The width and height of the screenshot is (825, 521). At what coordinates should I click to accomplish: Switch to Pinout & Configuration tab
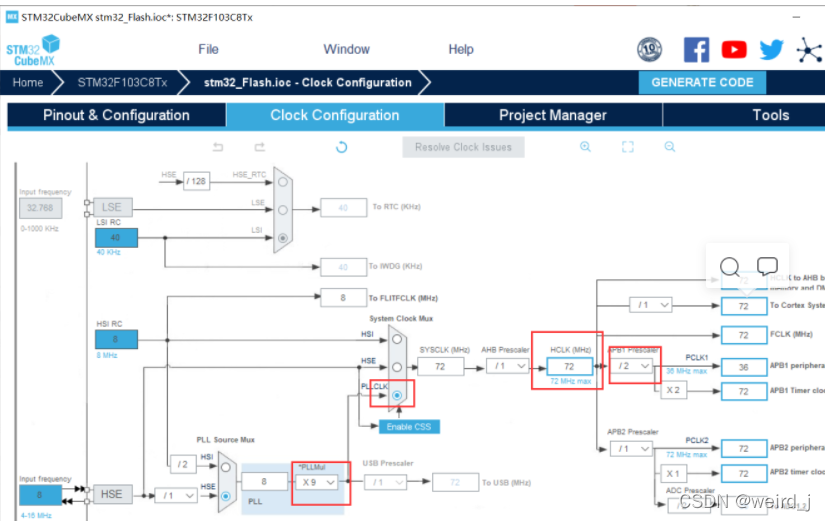coord(116,115)
